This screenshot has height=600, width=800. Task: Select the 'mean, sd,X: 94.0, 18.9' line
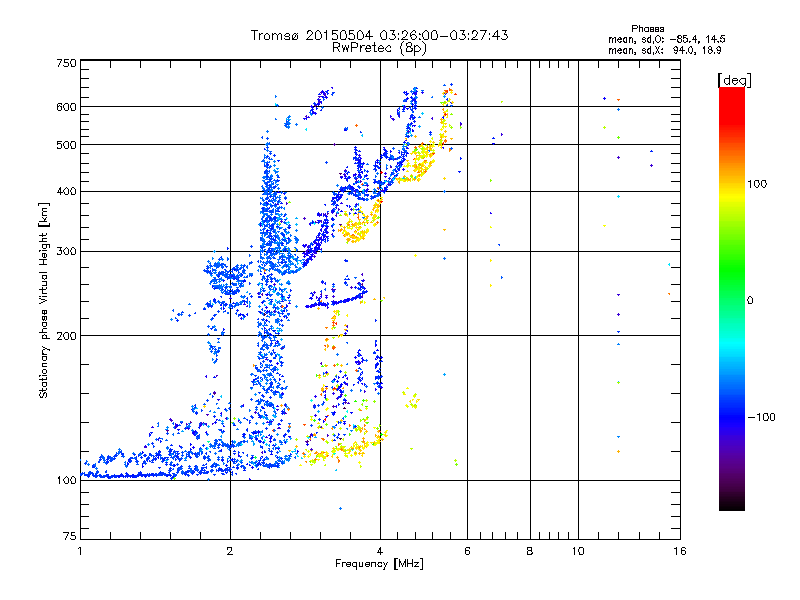[x=664, y=50]
